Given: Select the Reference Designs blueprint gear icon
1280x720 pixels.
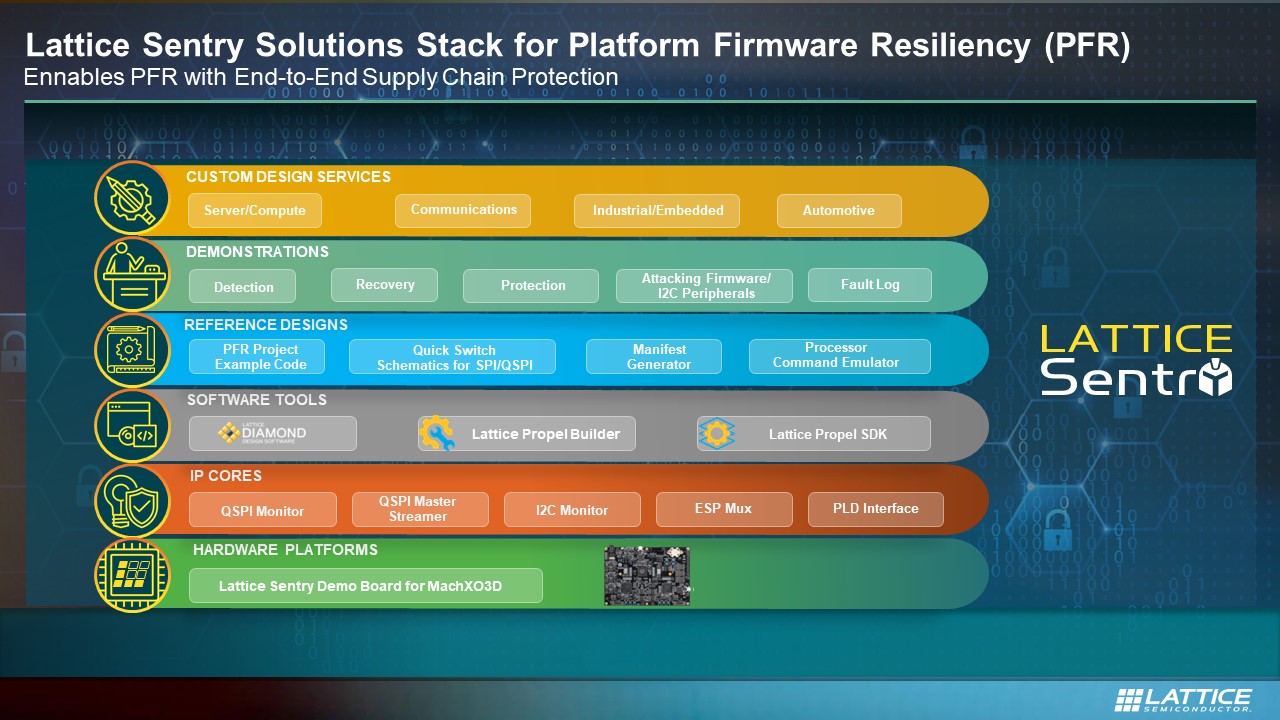Looking at the screenshot, I should [x=132, y=350].
